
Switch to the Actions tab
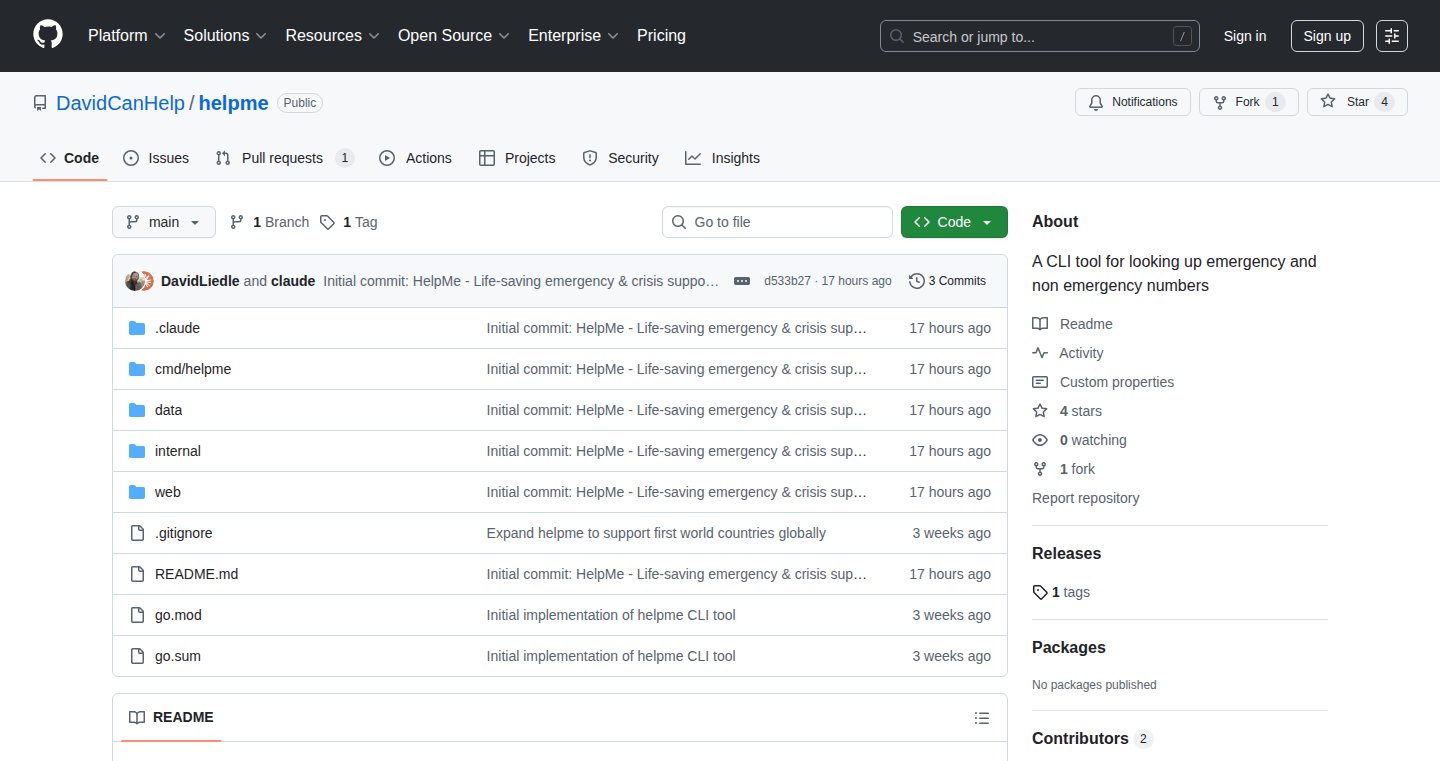point(415,158)
